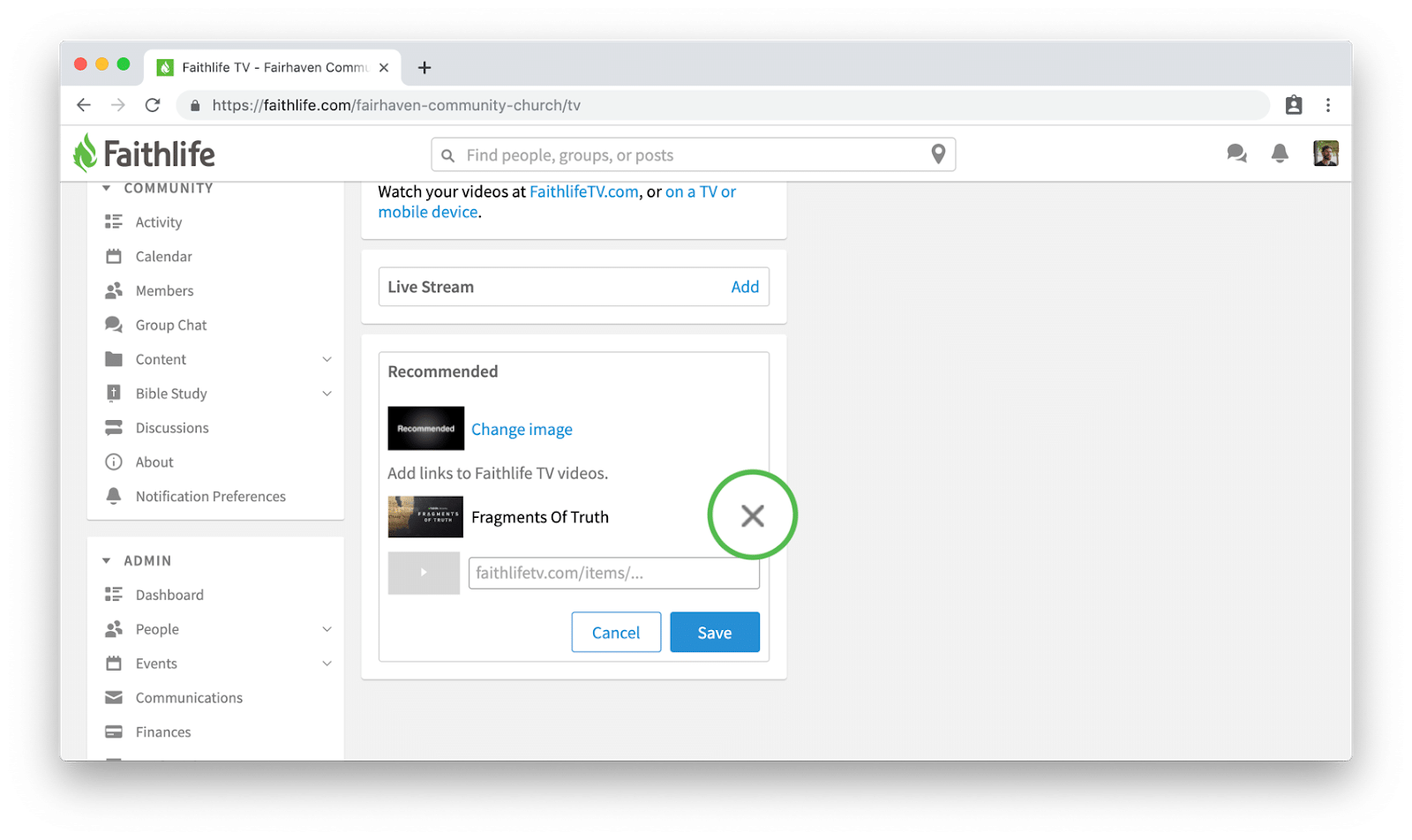Image resolution: width=1412 pixels, height=840 pixels.
Task: Open Communications in Admin
Action: pos(189,698)
